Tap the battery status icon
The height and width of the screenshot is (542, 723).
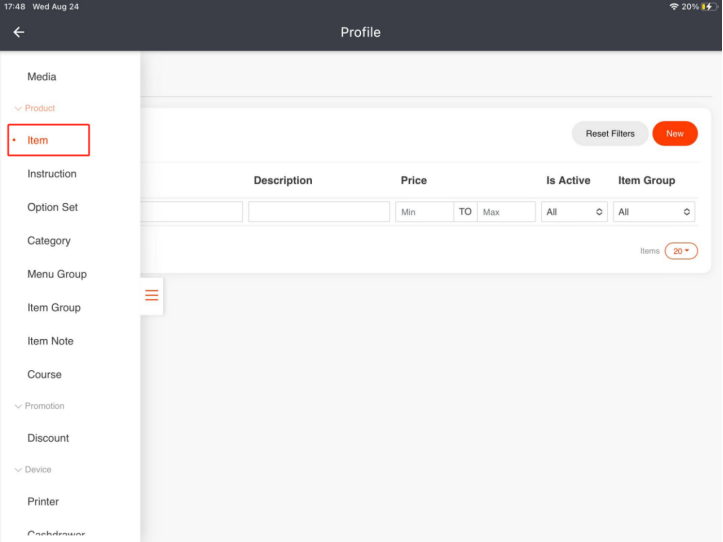[x=710, y=7]
